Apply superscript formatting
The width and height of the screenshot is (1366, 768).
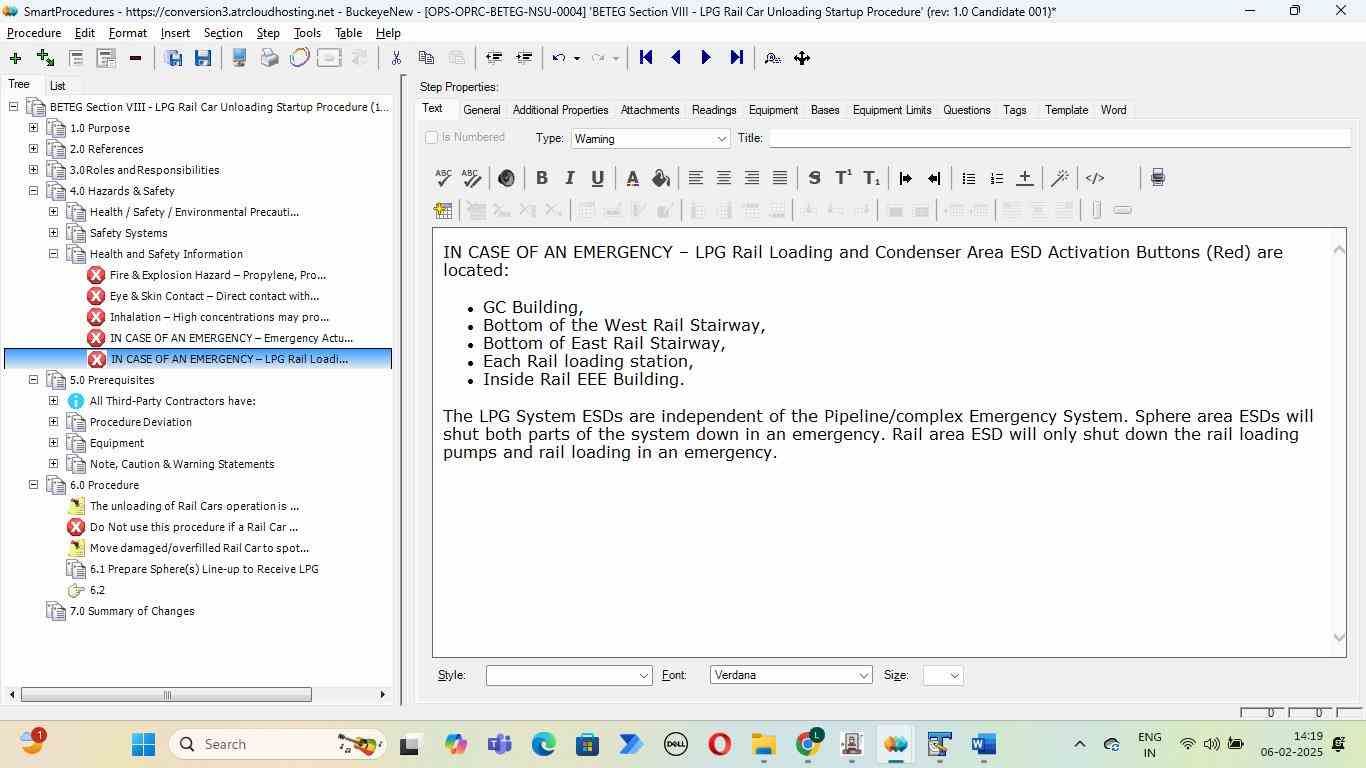(843, 178)
